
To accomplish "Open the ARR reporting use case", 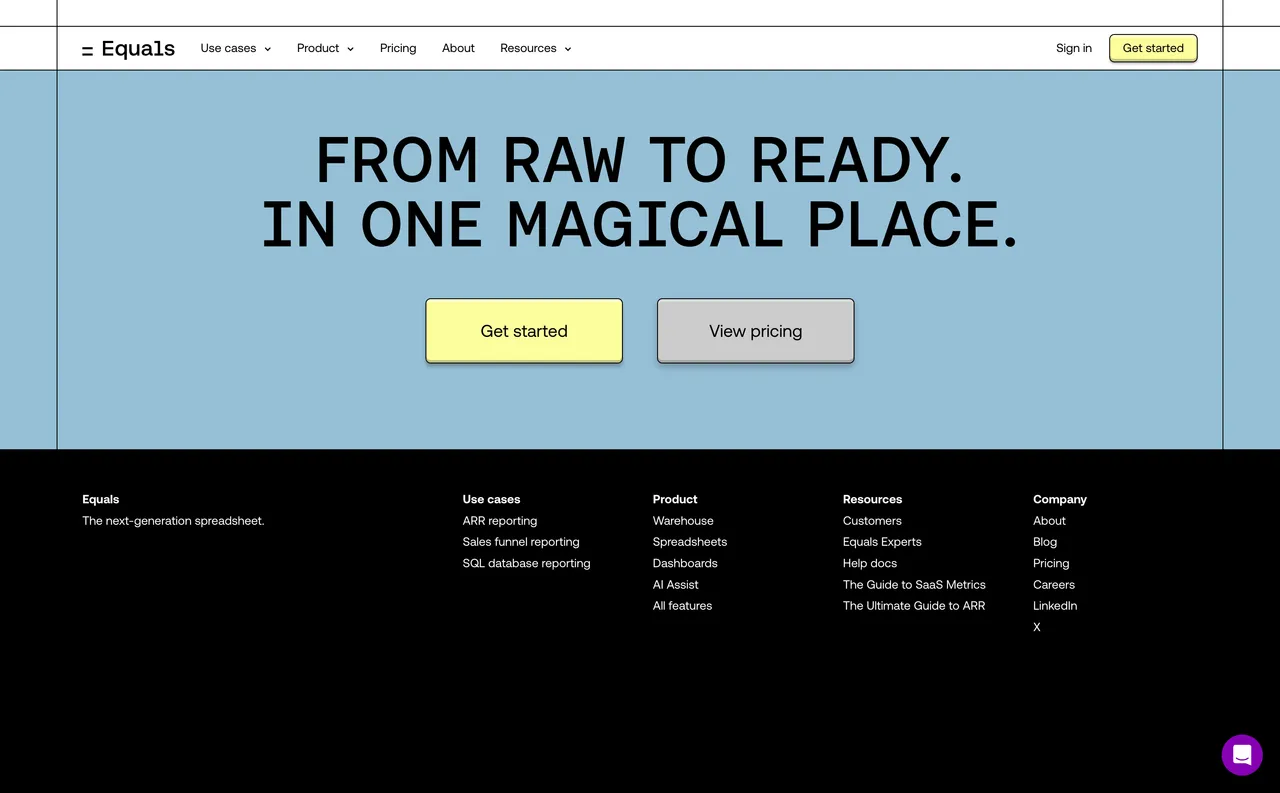I will click(499, 520).
